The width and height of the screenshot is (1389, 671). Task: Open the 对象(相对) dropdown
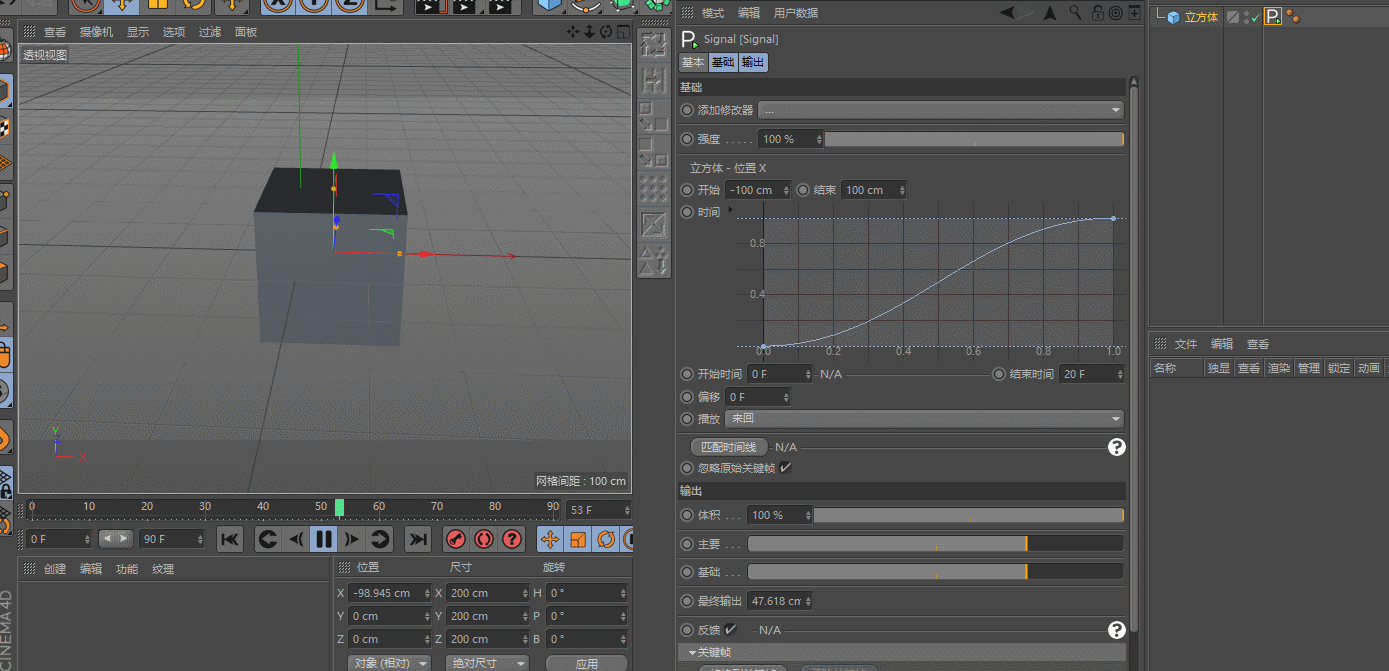(390, 662)
